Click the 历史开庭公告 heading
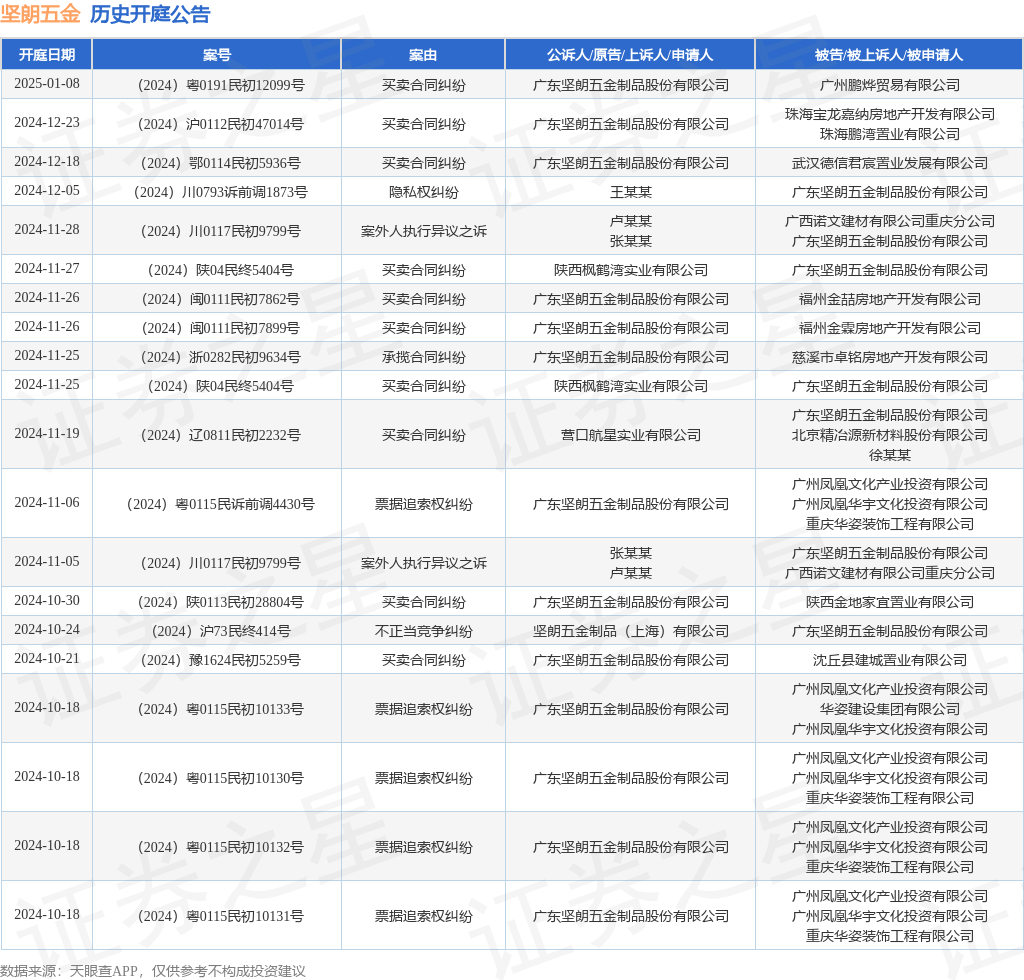Image resolution: width=1024 pixels, height=980 pixels. click(x=150, y=14)
